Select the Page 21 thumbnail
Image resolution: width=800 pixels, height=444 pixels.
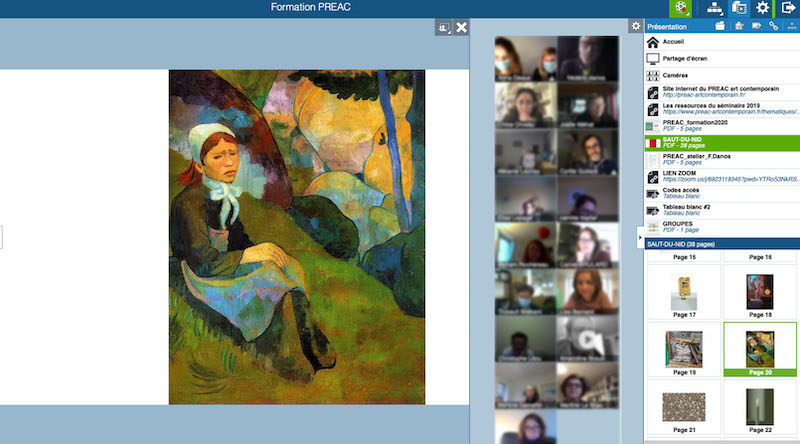pos(684,407)
